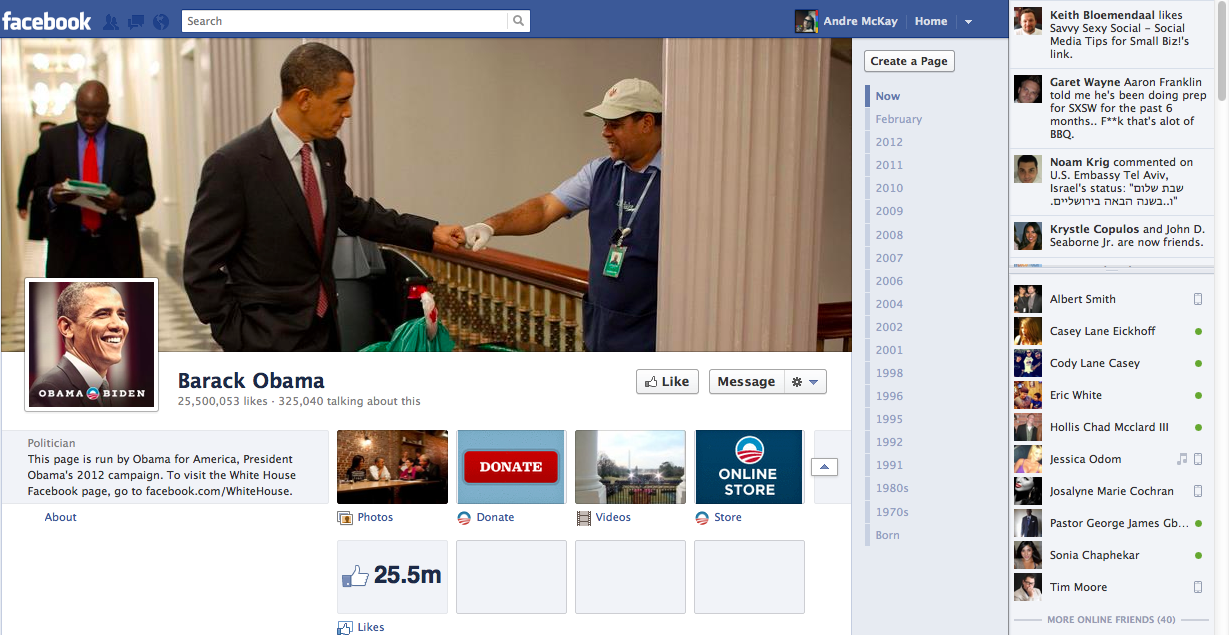This screenshot has height=635, width=1229.
Task: Open the Online Store app icon
Action: (x=749, y=466)
